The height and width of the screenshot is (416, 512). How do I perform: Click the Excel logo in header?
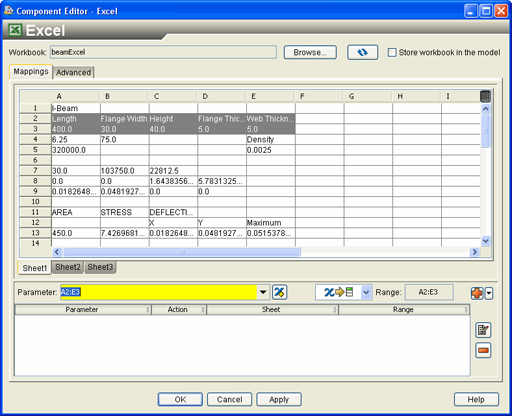pyautogui.click(x=15, y=30)
